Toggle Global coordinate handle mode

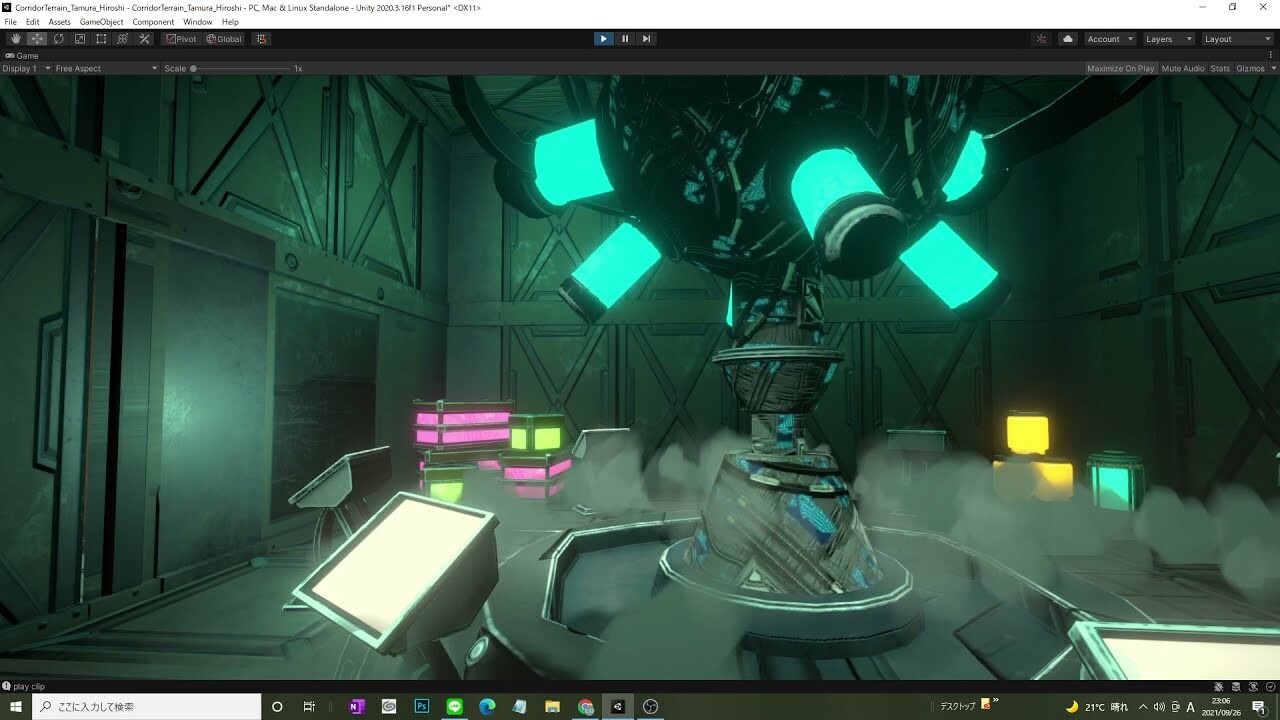(x=222, y=38)
